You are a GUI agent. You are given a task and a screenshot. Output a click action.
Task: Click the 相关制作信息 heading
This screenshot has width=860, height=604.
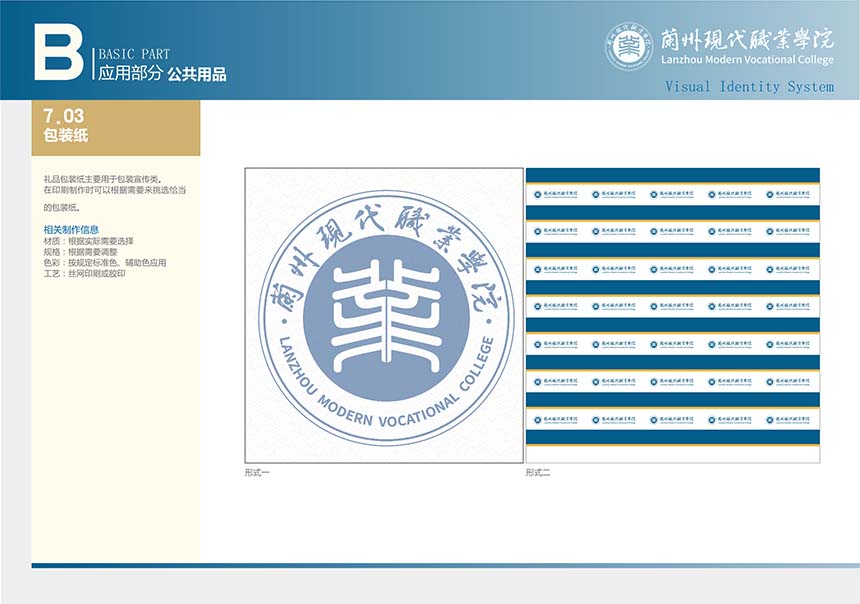click(71, 230)
